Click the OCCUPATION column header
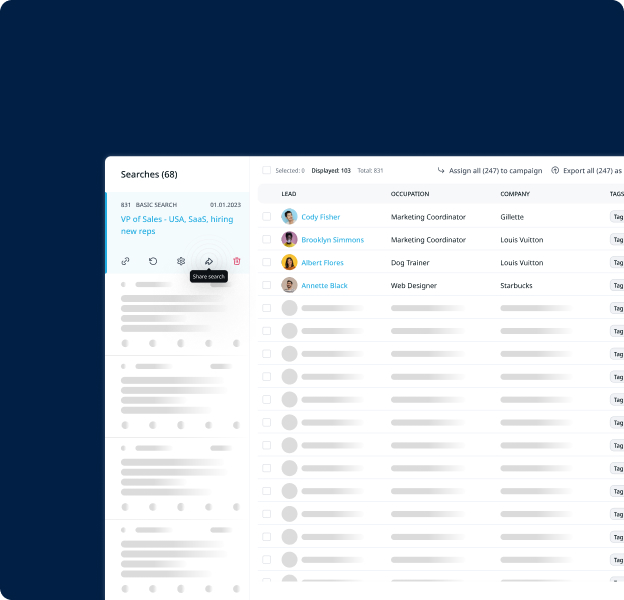The height and width of the screenshot is (600, 624). [x=410, y=194]
